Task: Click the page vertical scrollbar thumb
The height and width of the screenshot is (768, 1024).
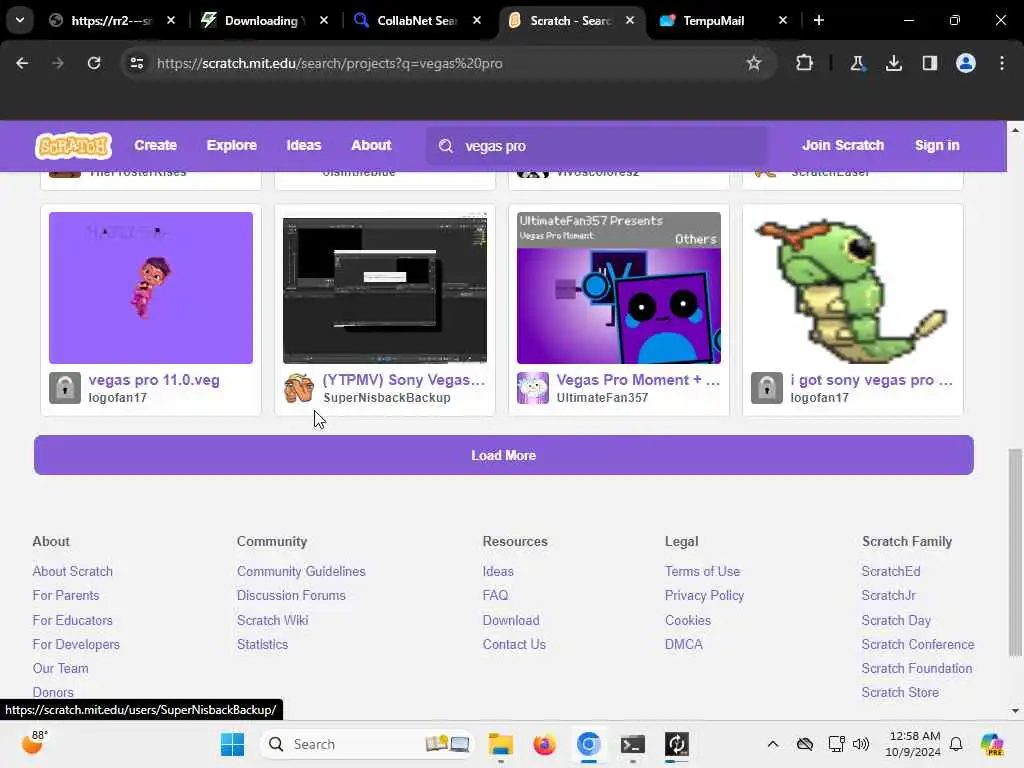Action: coord(1015,552)
